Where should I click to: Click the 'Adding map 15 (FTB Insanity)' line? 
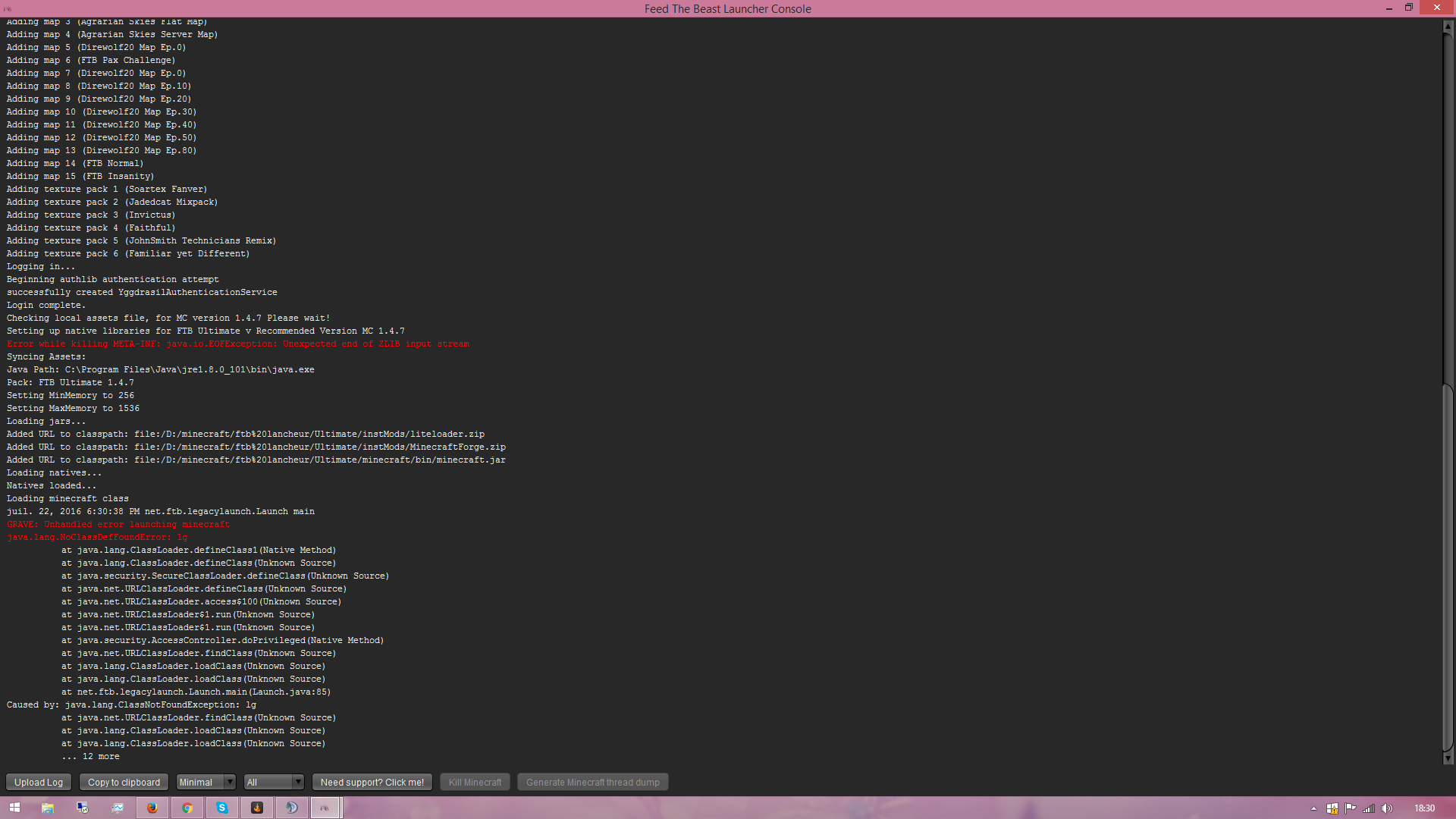(80, 177)
